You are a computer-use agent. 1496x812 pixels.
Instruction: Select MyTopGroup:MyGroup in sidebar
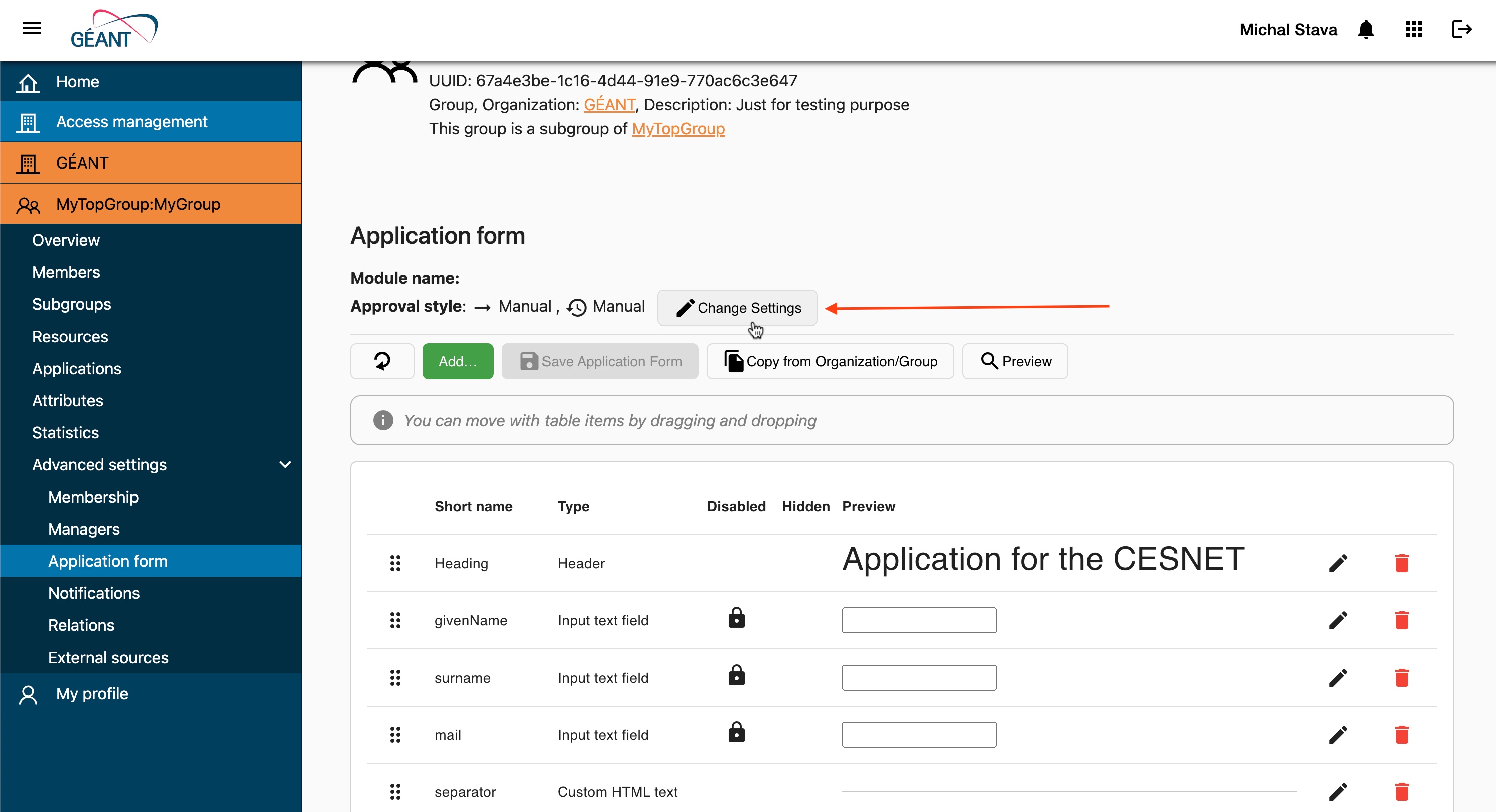(151, 204)
